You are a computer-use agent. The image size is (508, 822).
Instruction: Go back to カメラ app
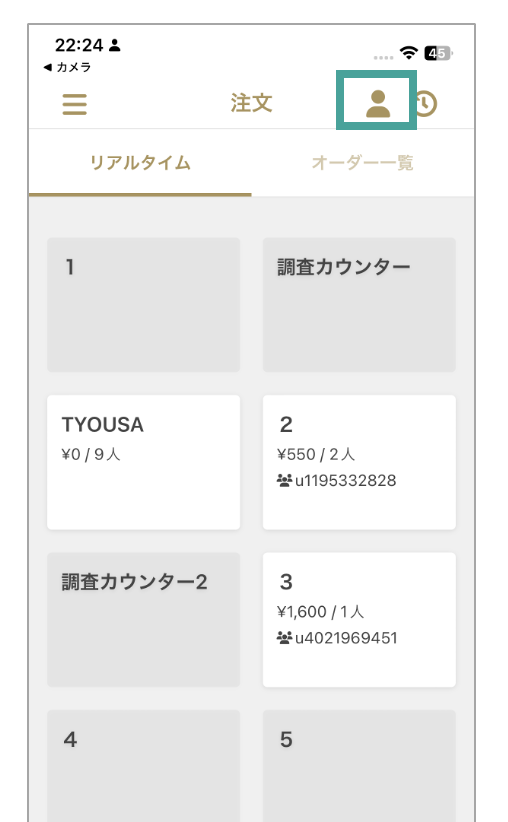[x=67, y=67]
